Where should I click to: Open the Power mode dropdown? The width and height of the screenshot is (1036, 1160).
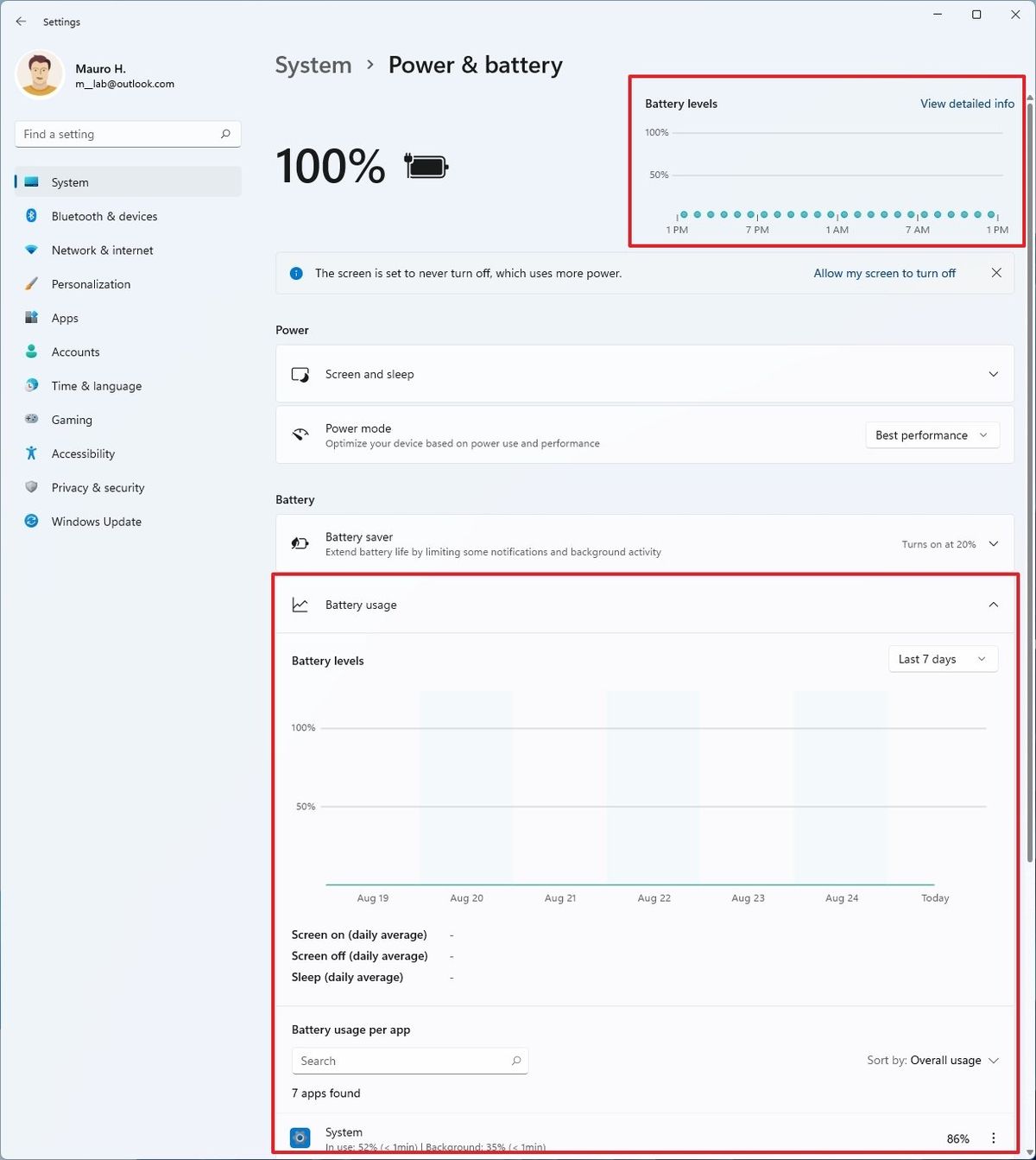[932, 435]
